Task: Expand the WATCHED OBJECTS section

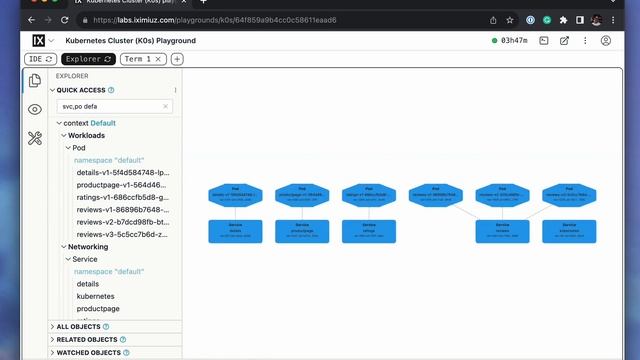Action: (x=52, y=353)
